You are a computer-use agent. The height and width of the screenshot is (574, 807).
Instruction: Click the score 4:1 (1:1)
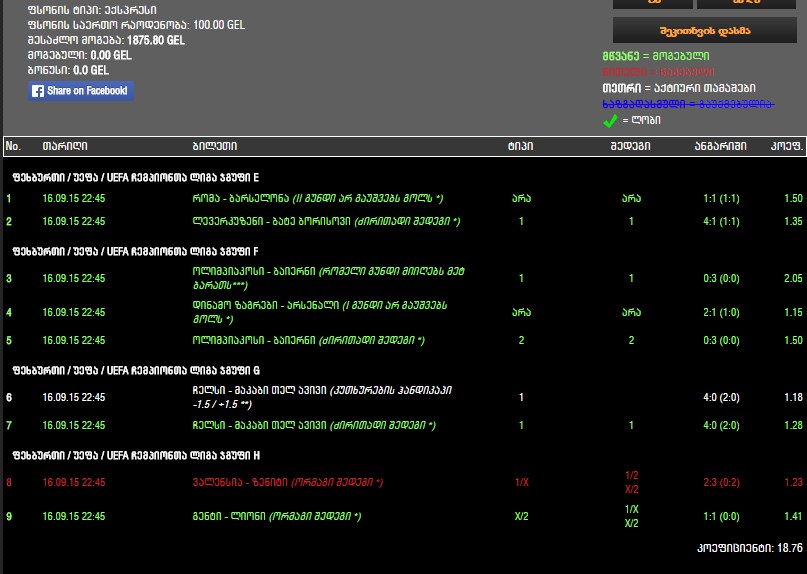tap(721, 221)
